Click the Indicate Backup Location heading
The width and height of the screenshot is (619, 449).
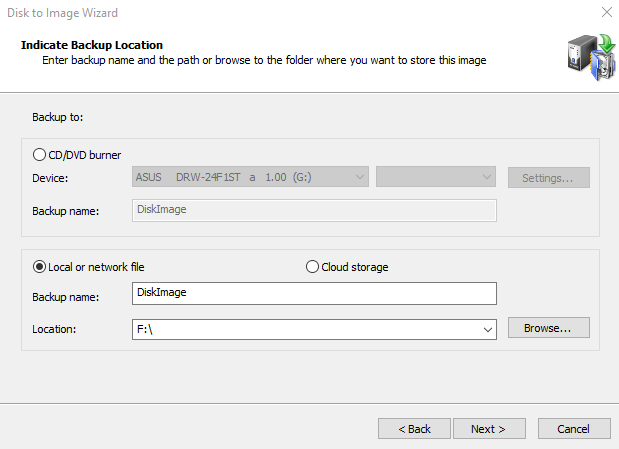(x=92, y=45)
